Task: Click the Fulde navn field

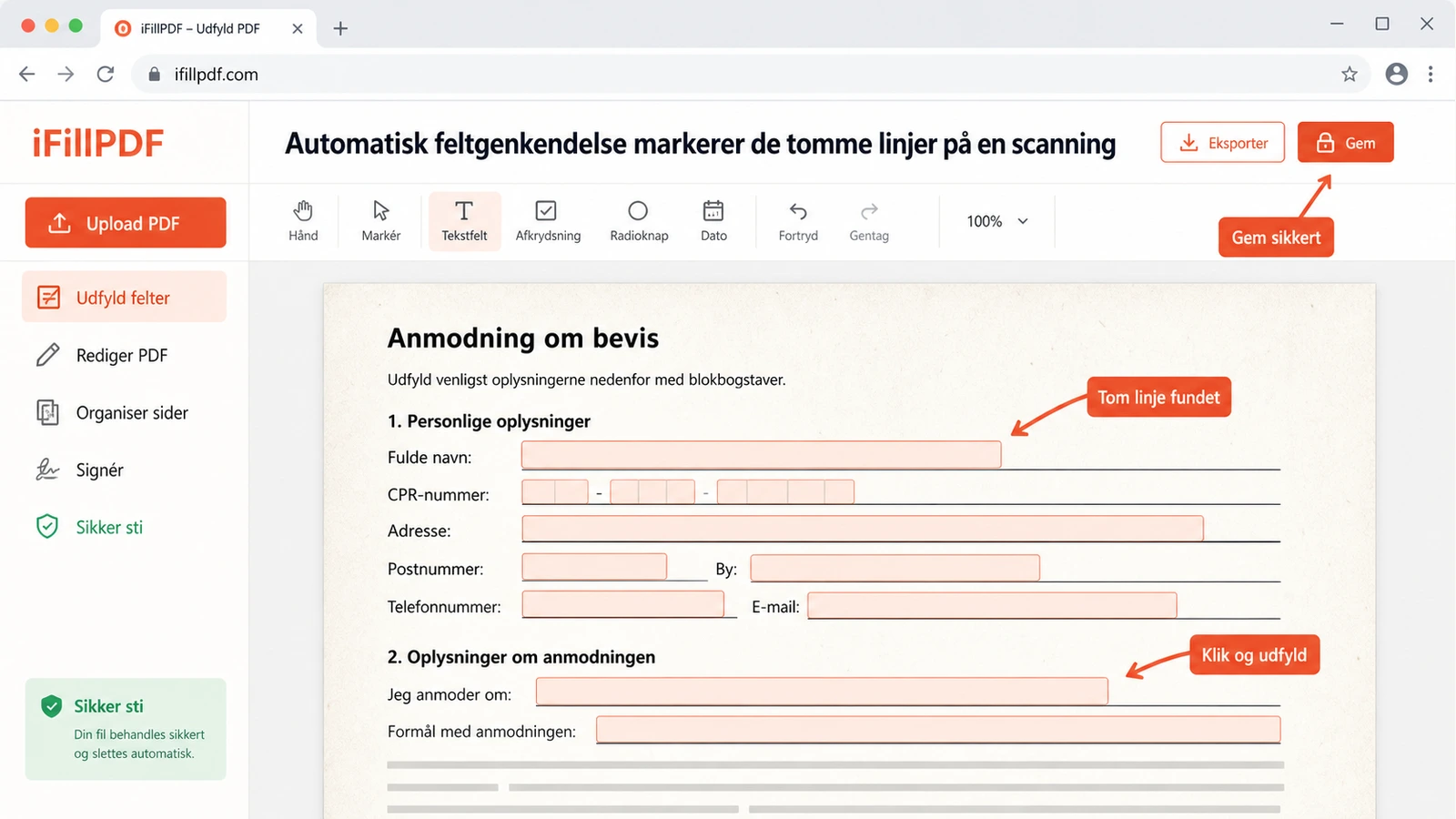Action: click(761, 455)
